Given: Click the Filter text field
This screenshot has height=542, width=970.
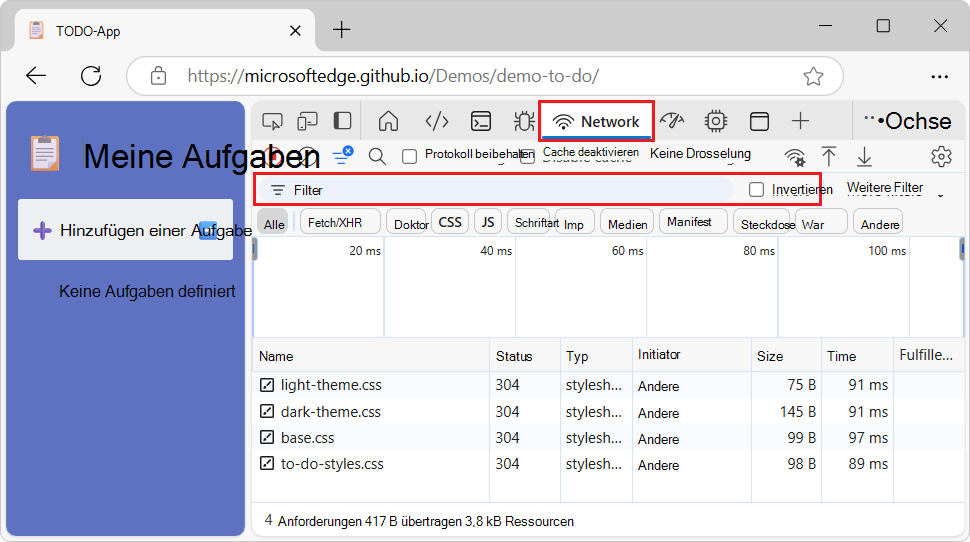Looking at the screenshot, I should pyautogui.click(x=495, y=190).
